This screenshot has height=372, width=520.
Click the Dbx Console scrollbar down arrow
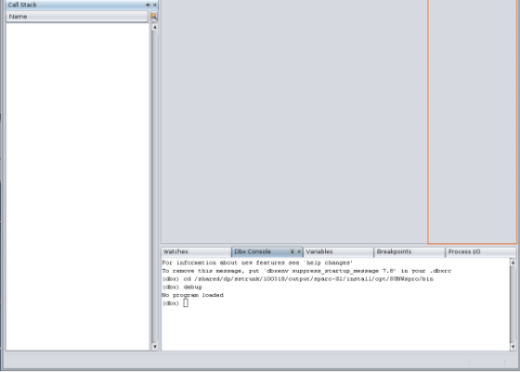tap(513, 347)
